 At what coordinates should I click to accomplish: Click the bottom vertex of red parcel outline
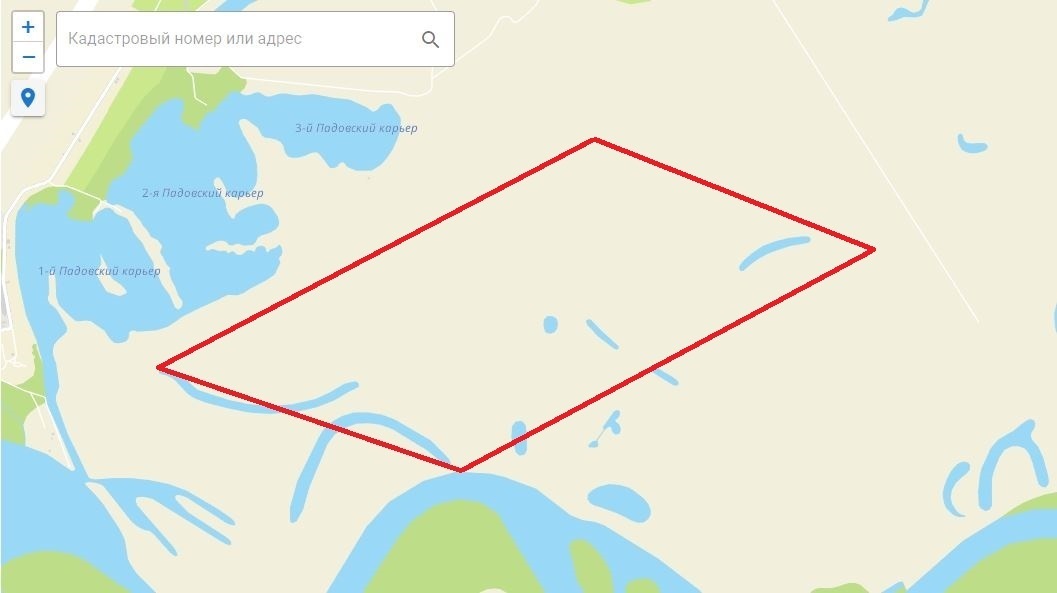(460, 469)
